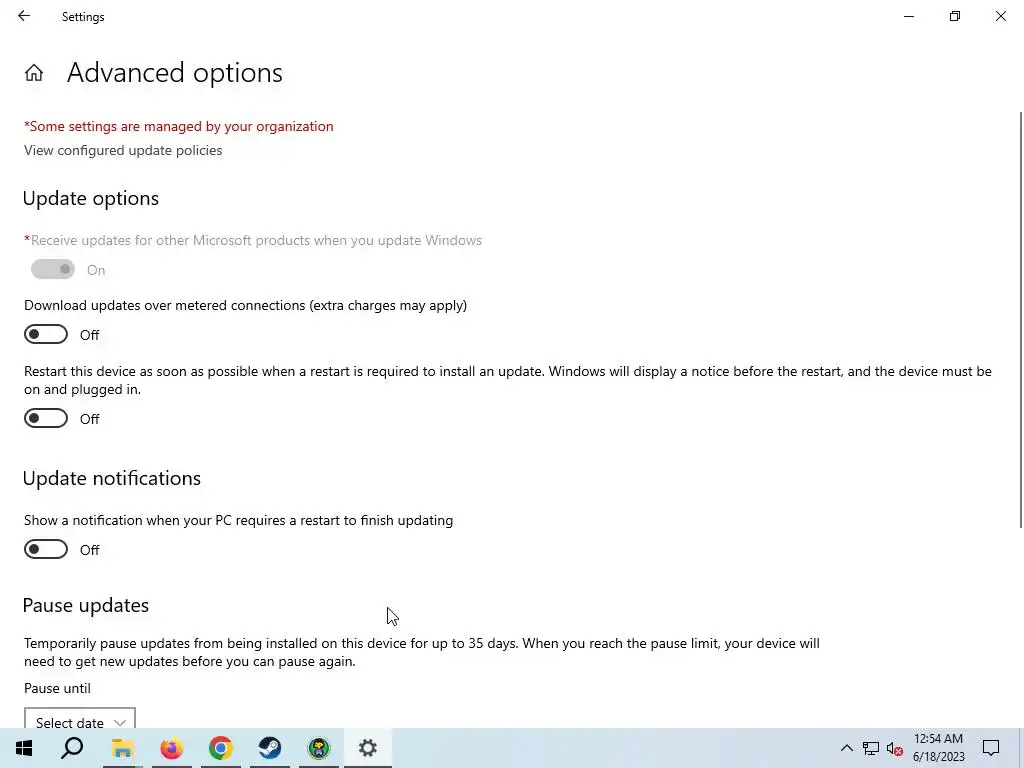Image resolution: width=1024 pixels, height=768 pixels.
Task: Open View configured update policies link
Action: point(123,150)
